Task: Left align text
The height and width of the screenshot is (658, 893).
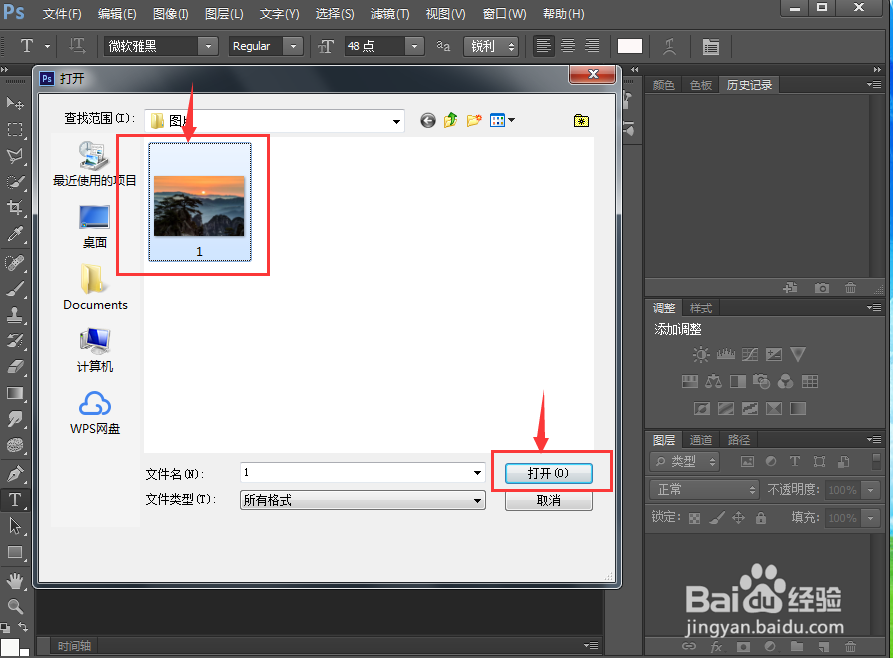Action: (x=543, y=46)
